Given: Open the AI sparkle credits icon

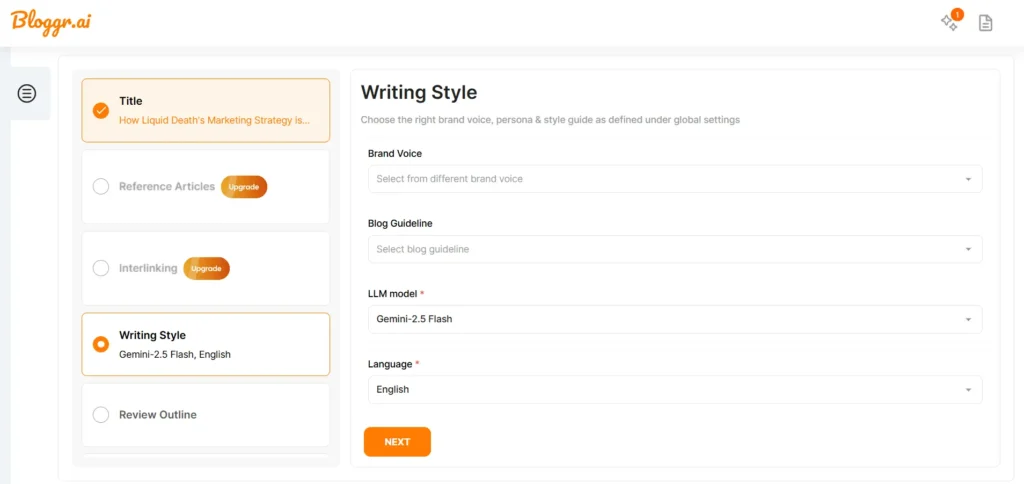Looking at the screenshot, I should [948, 23].
